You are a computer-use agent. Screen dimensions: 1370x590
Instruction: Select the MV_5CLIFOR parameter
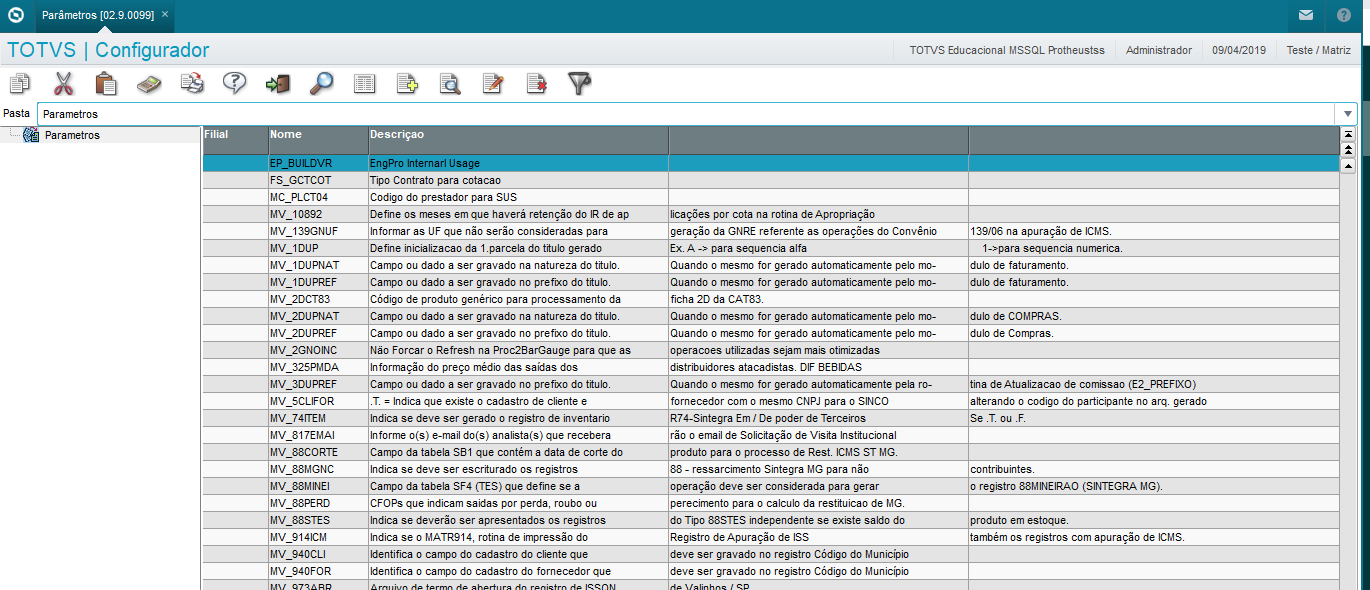(770, 401)
